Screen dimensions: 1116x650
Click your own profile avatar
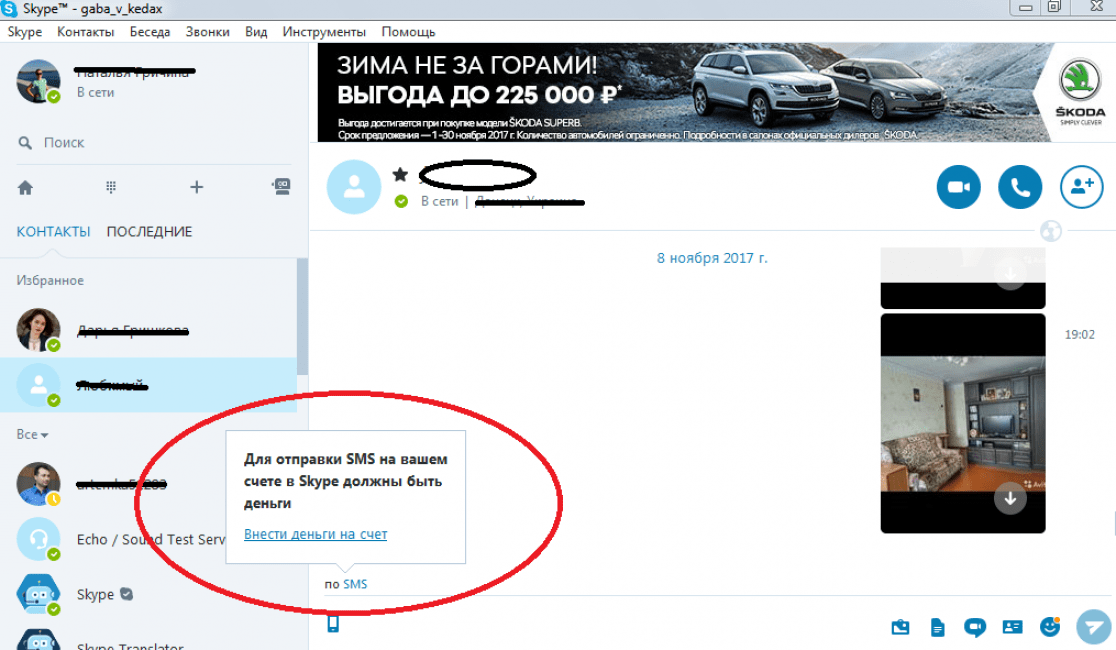[38, 81]
